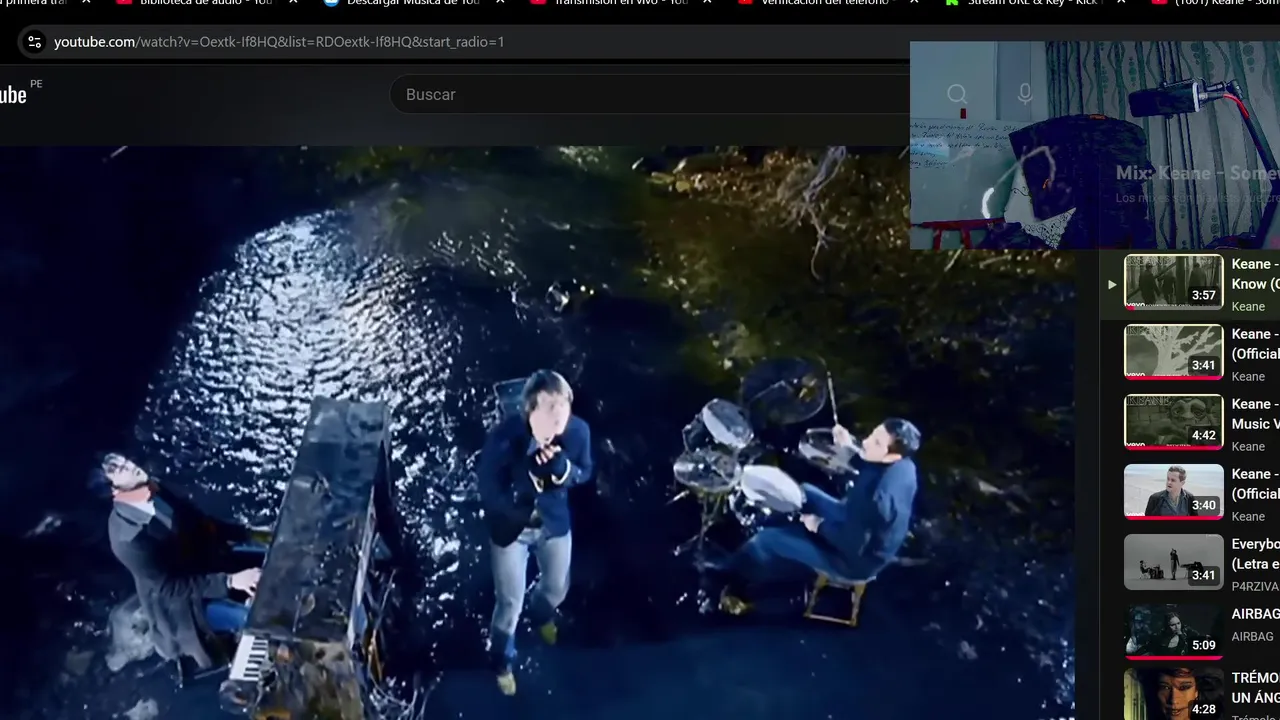Viewport: 1280px width, 720px height.
Task: Switch to the Descargar Música tab
Action: coord(413,3)
